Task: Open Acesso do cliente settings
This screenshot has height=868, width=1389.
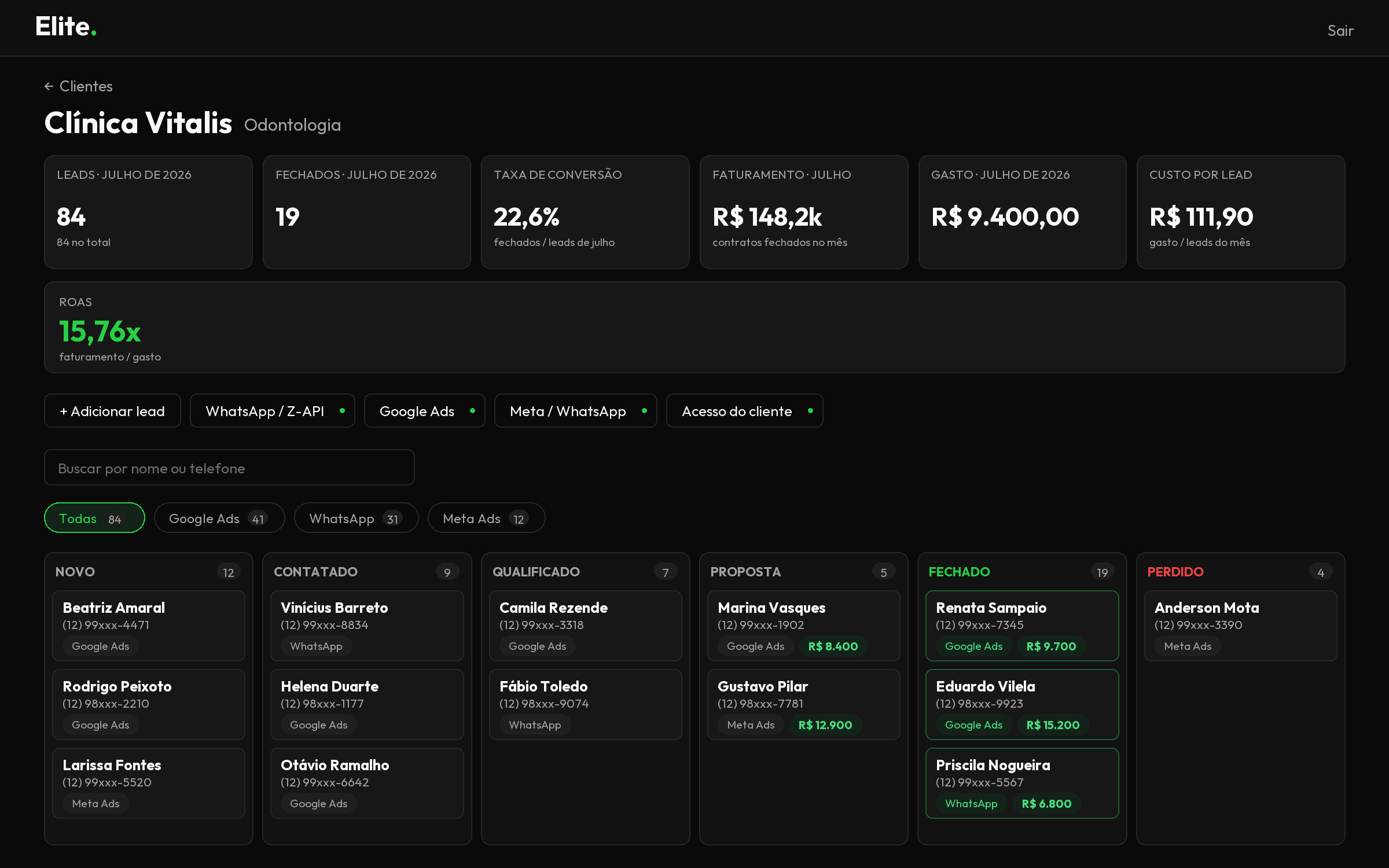Action: click(744, 411)
